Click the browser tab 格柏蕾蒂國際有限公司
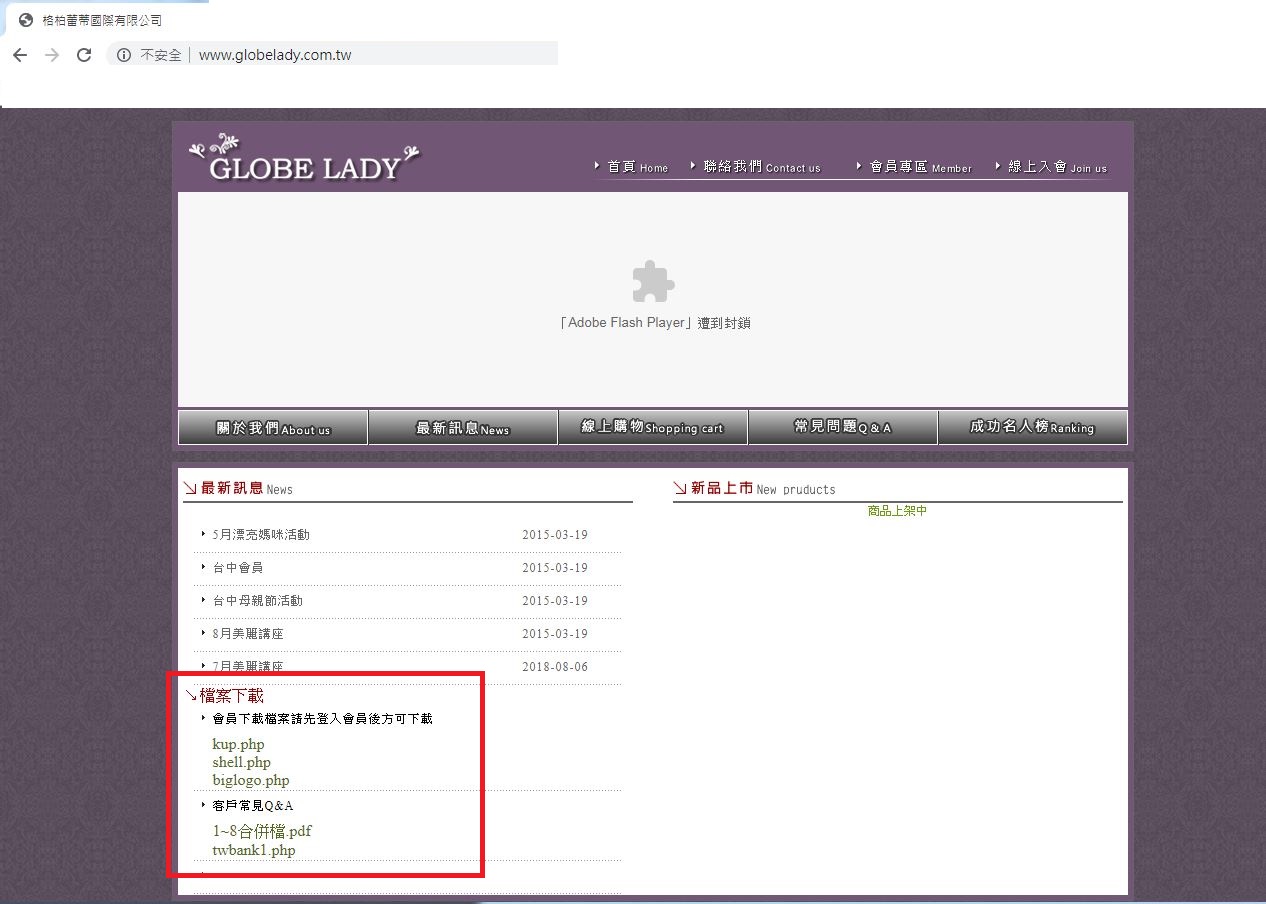 click(x=102, y=20)
